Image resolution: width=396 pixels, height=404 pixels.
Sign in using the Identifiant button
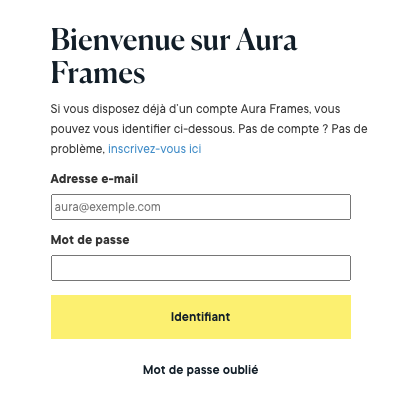[201, 317]
